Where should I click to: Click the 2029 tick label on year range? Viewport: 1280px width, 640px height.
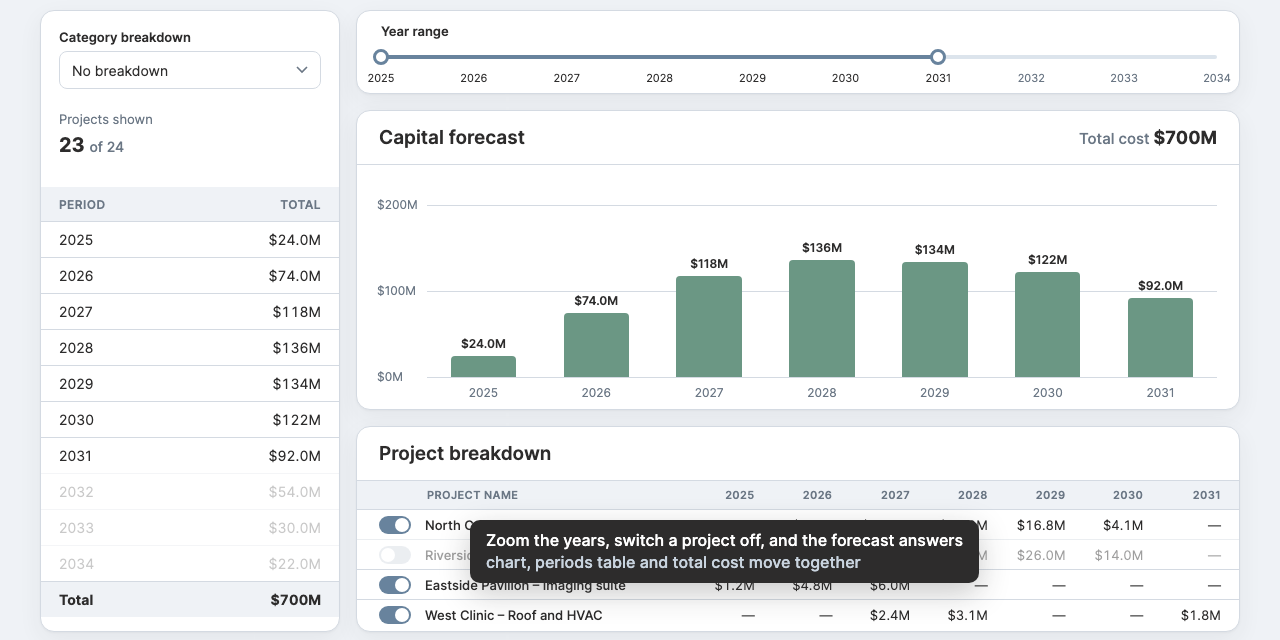point(752,78)
